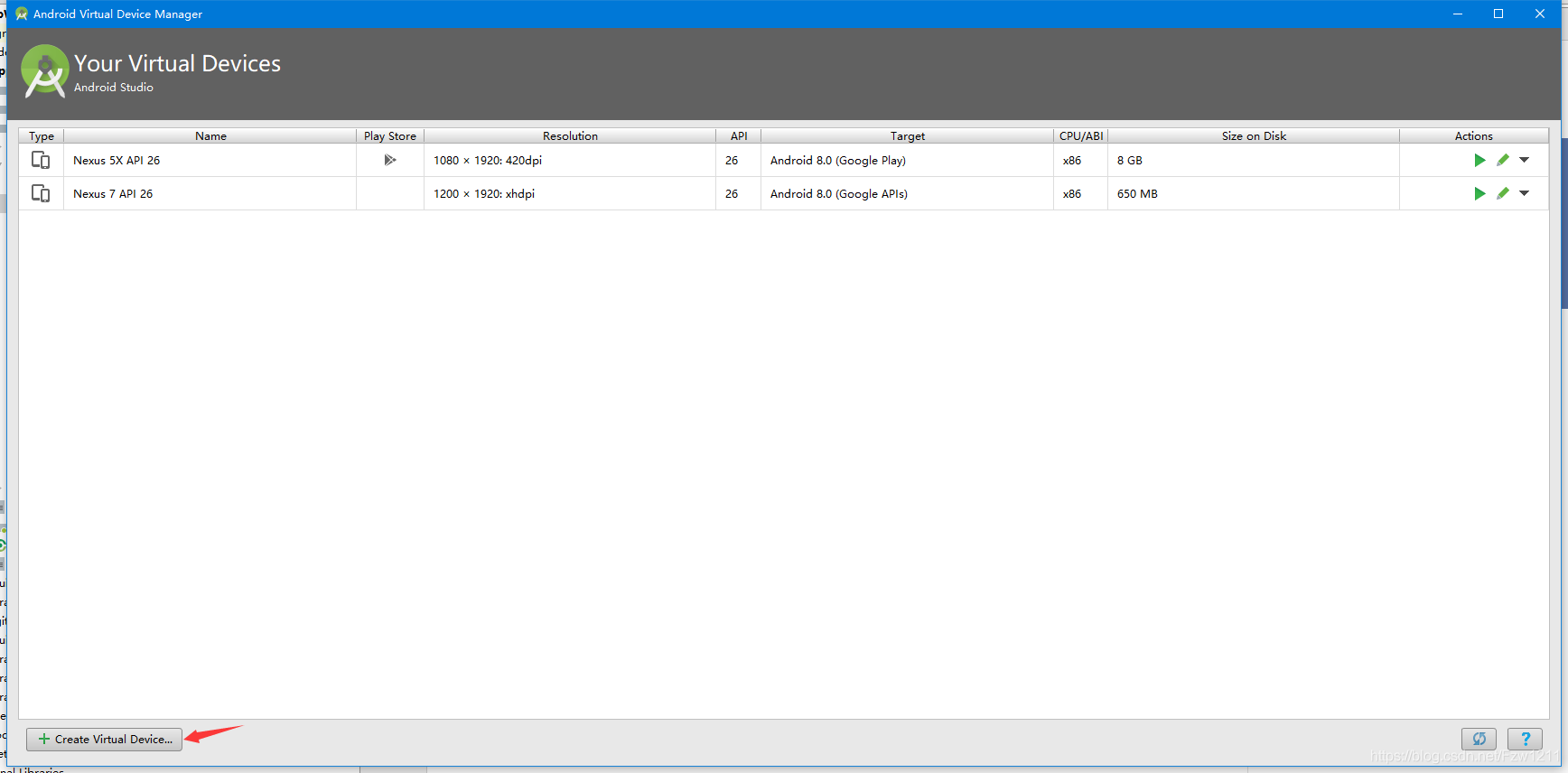Viewport: 1568px width, 773px height.
Task: Click resolution 1200 × 1920: xhdpi
Action: tap(484, 194)
